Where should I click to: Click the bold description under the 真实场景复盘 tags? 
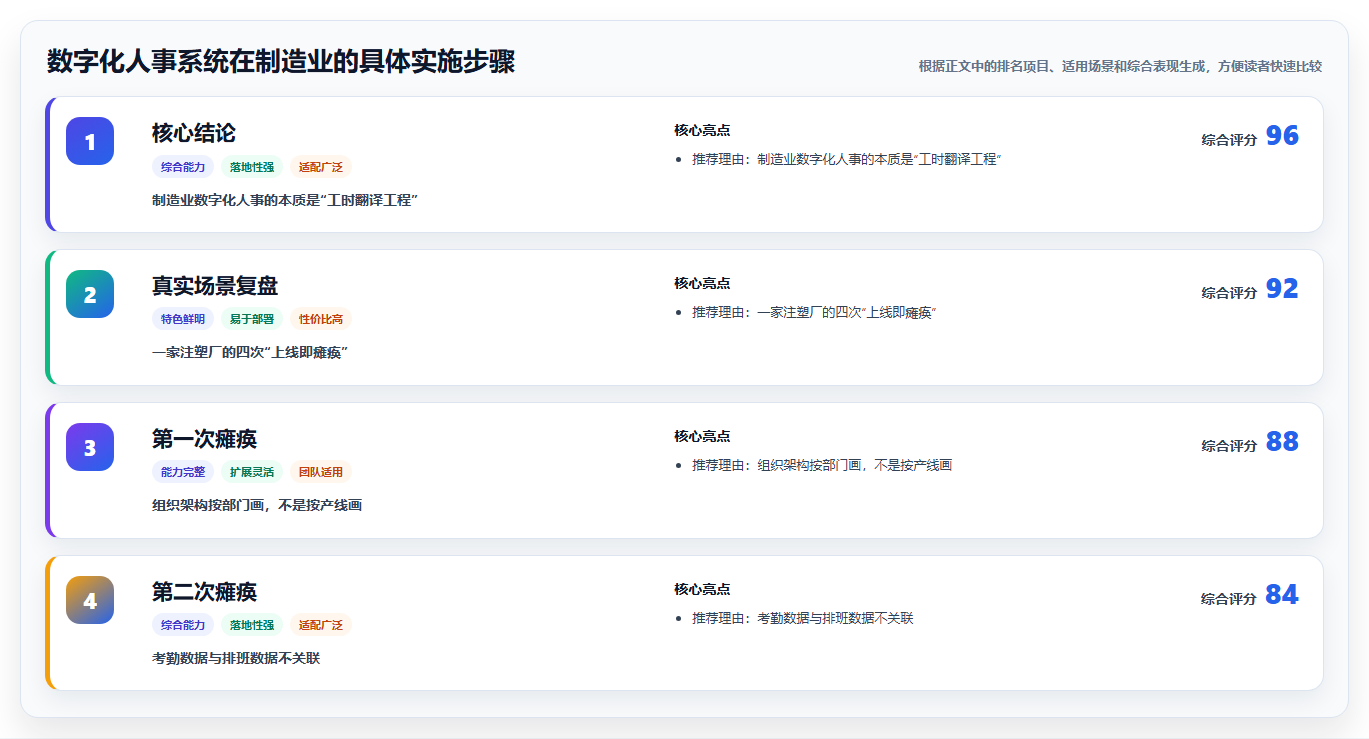click(x=250, y=353)
